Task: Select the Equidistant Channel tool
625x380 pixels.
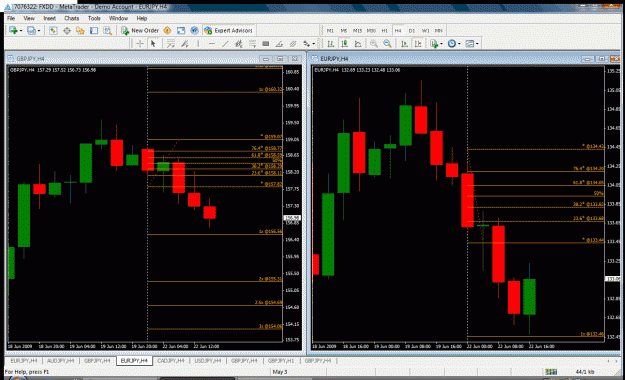Action: [x=239, y=43]
